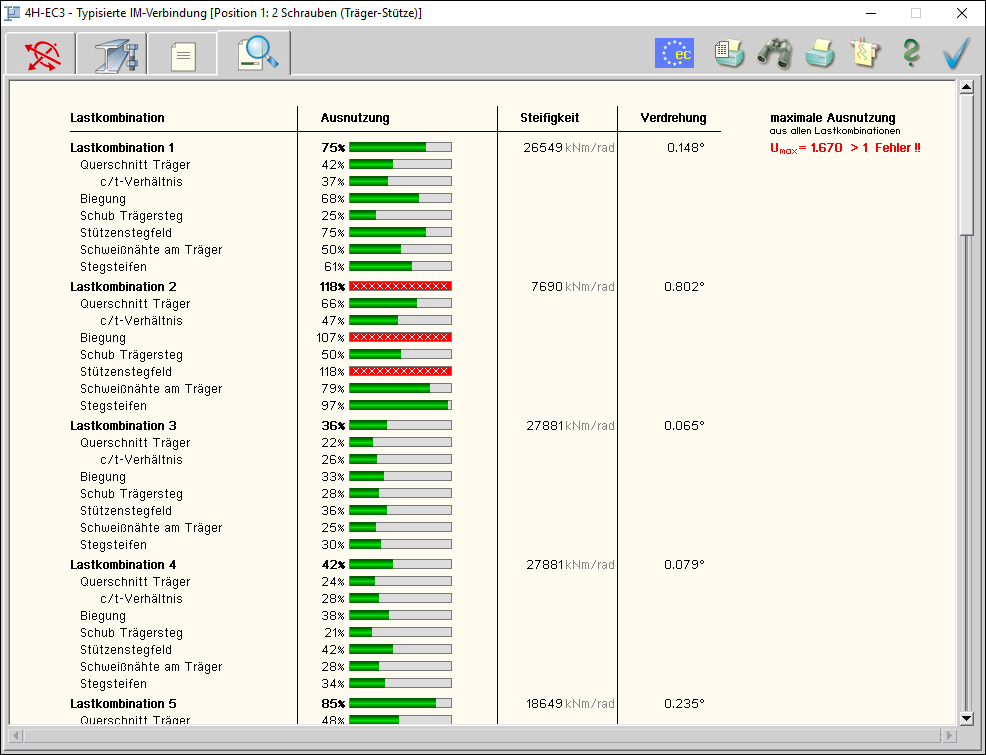Open the output document settings icon

[729, 53]
